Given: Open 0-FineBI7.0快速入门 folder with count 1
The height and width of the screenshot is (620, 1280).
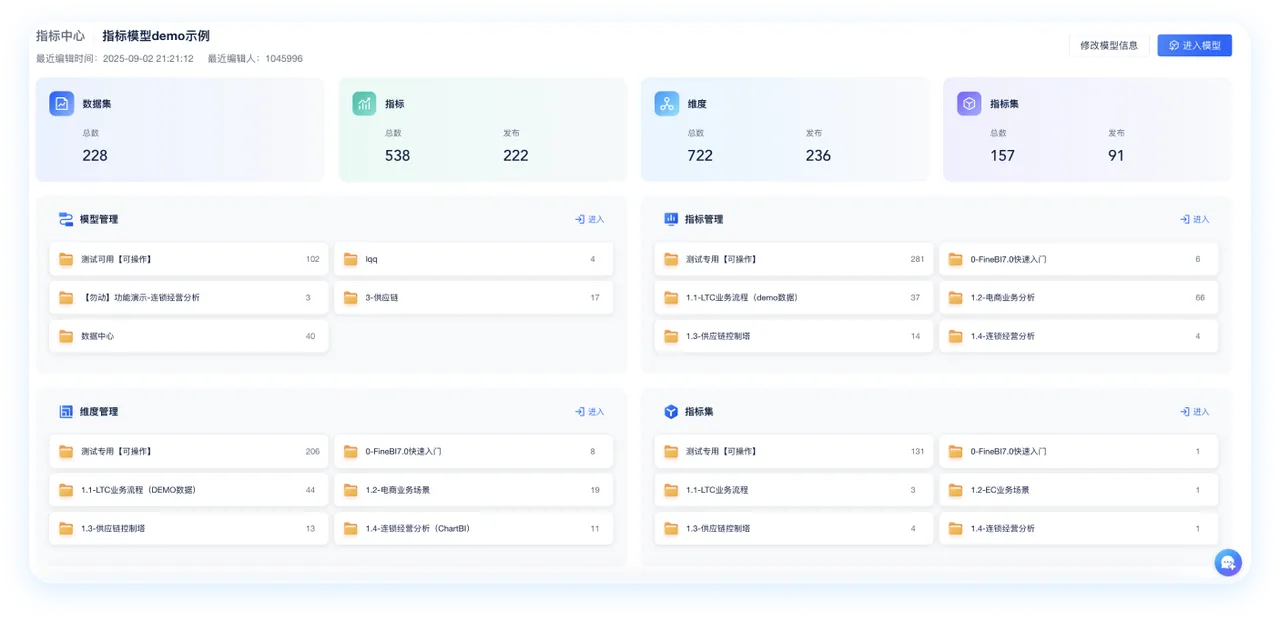Looking at the screenshot, I should tap(1078, 451).
